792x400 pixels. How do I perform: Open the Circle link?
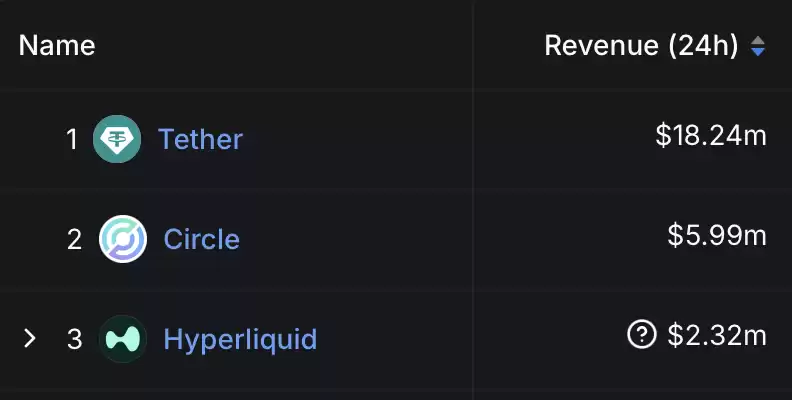point(202,239)
